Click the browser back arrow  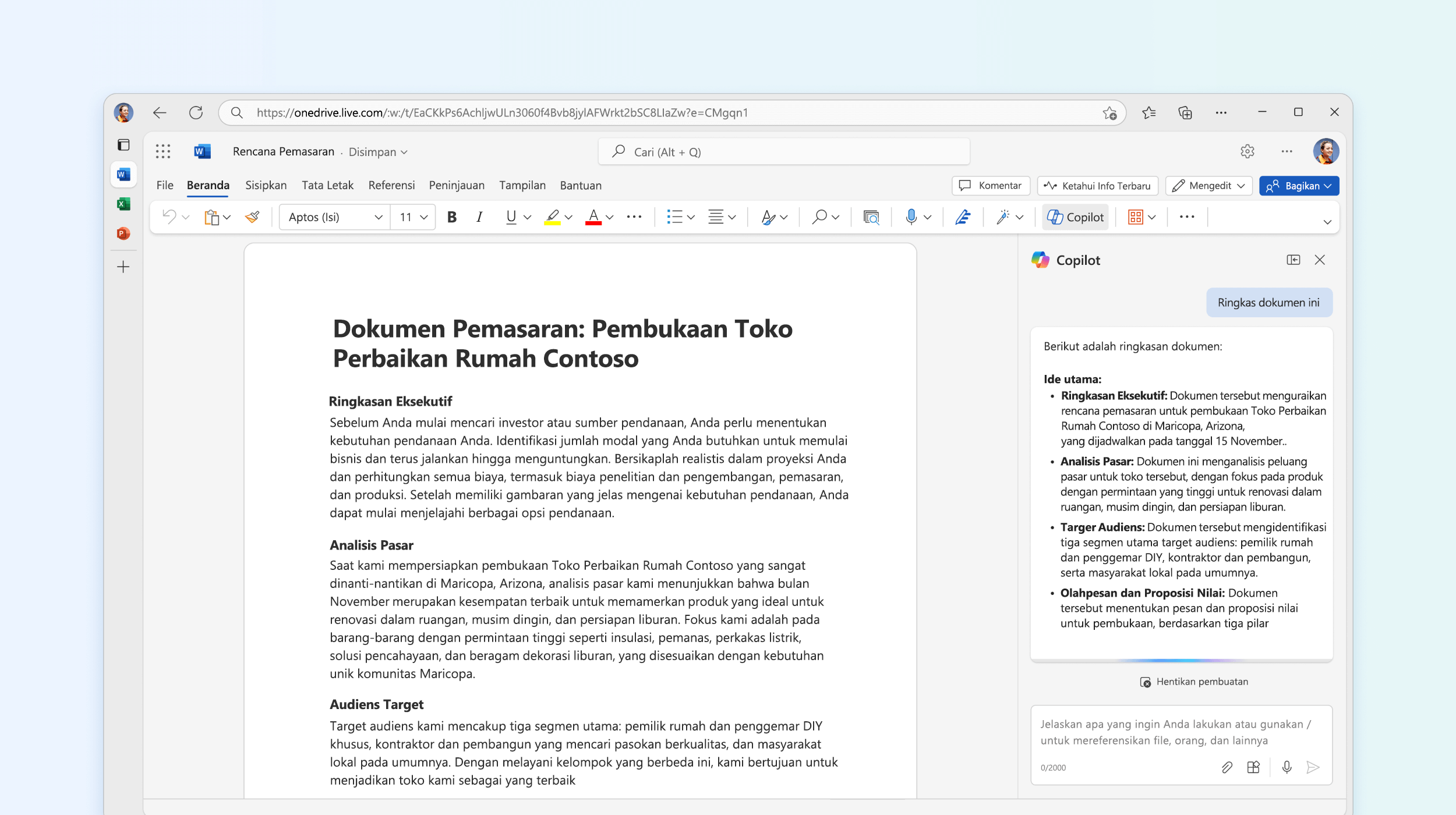point(160,112)
